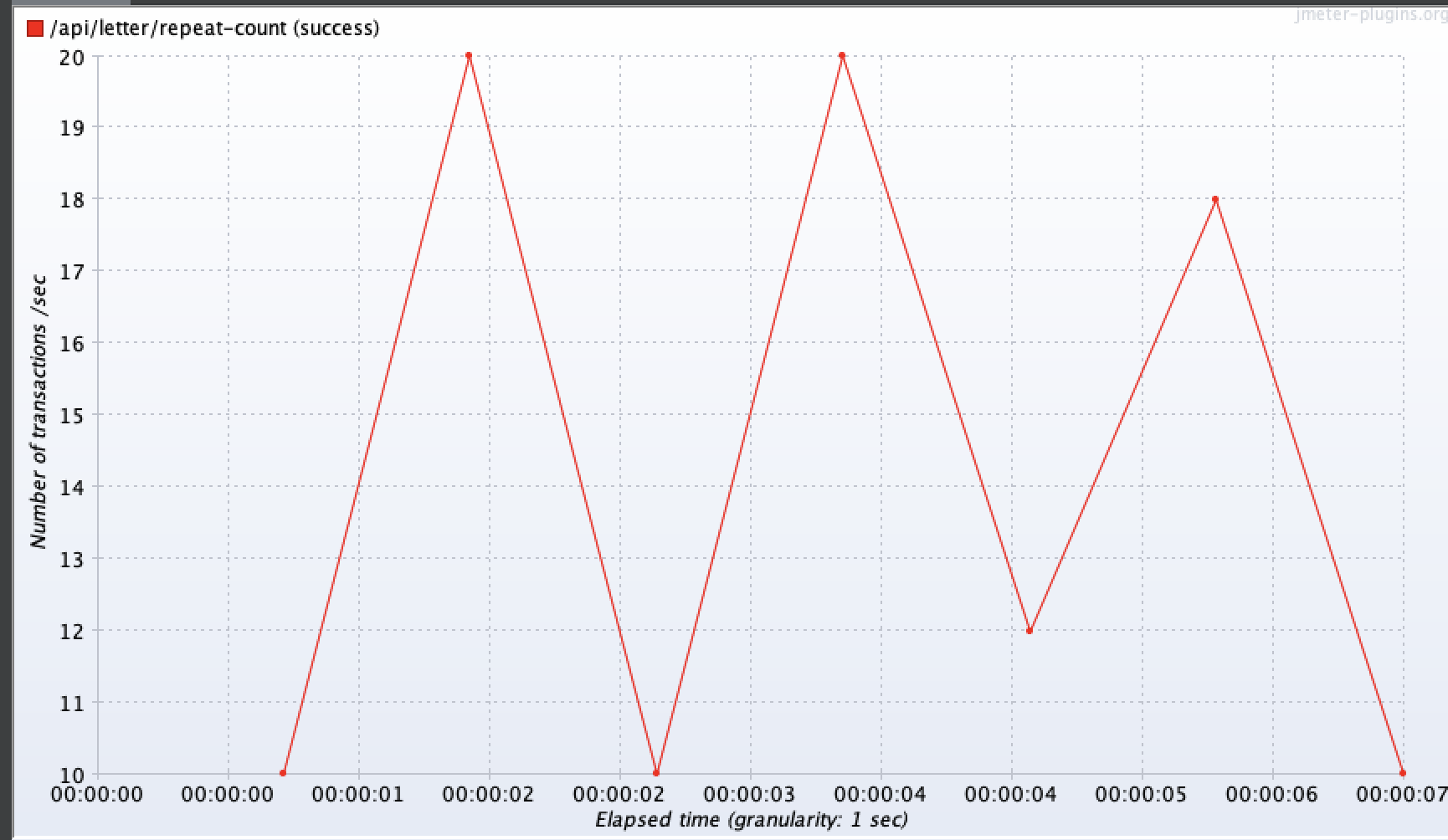Click the y-axis label 19
Viewport: 1448px width, 840px height.
(x=72, y=128)
